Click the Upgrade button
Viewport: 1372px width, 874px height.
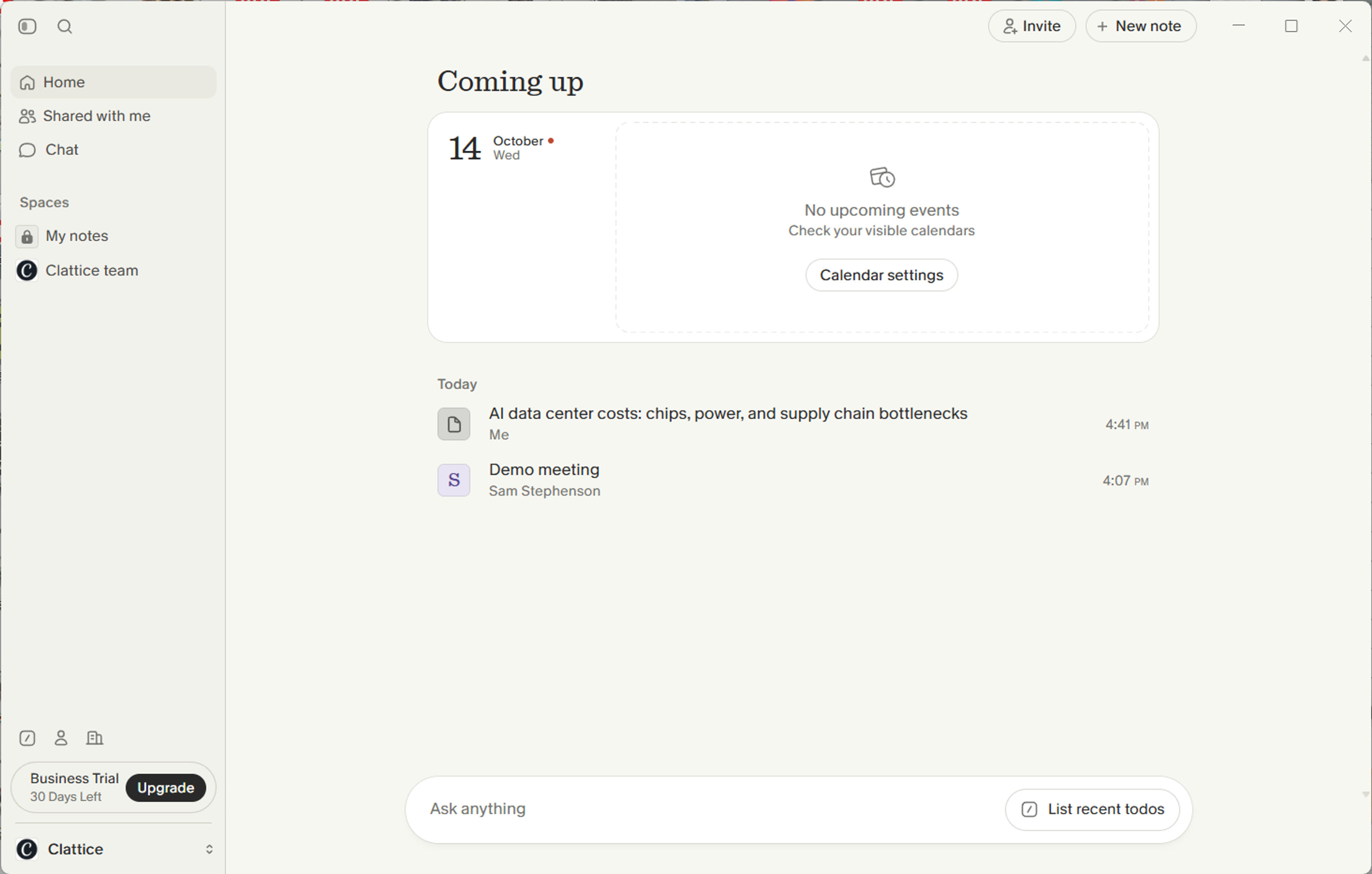pyautogui.click(x=166, y=788)
